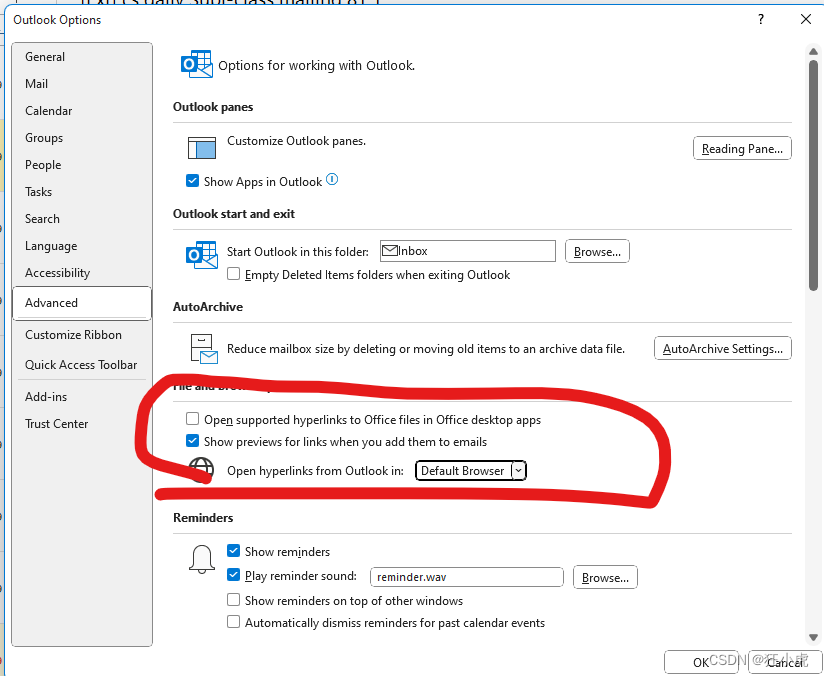This screenshot has width=824, height=676.
Task: Open Calendar options category
Action: [x=82, y=111]
